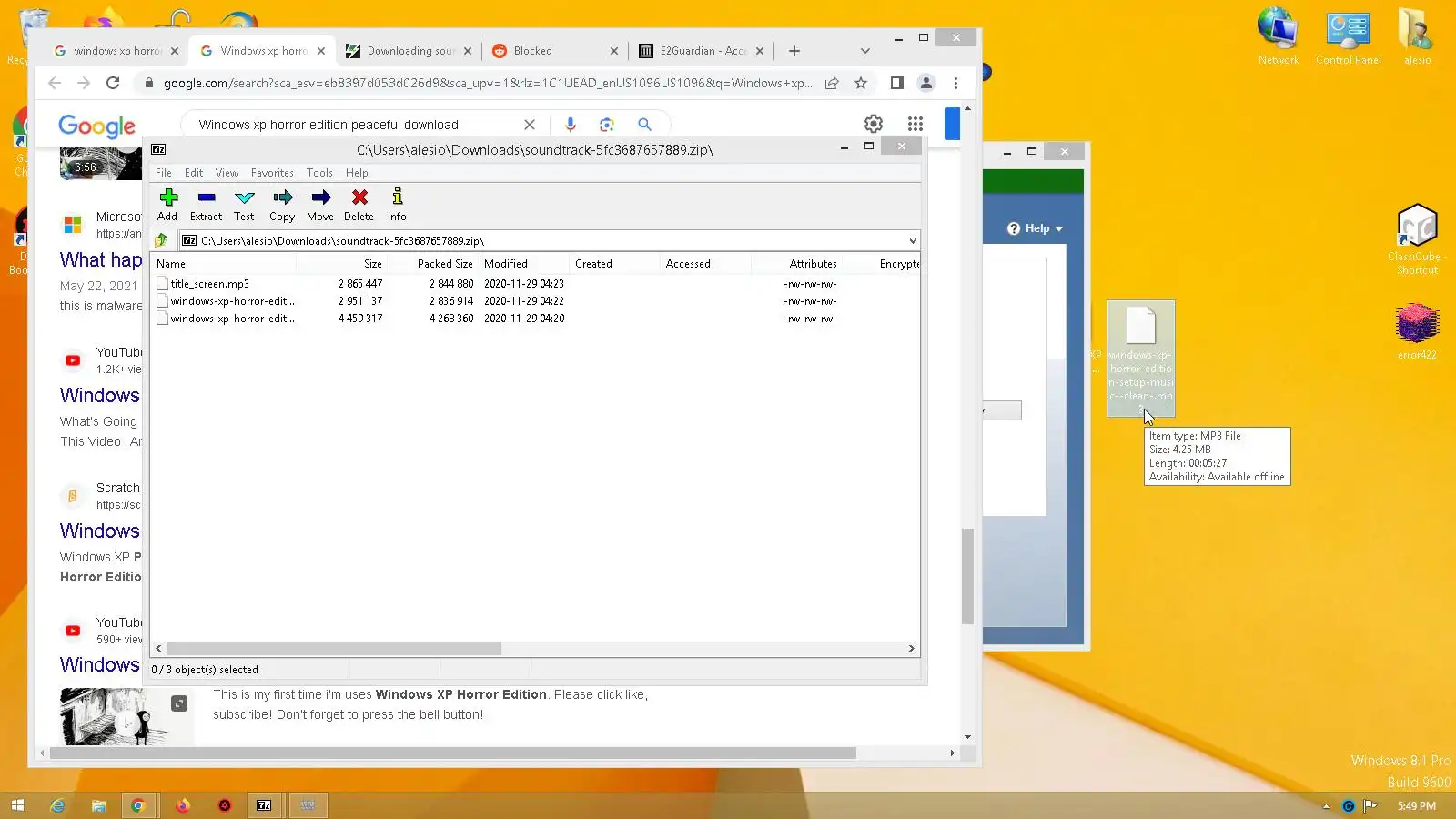Open the 6:56 video thumbnail

101,163
